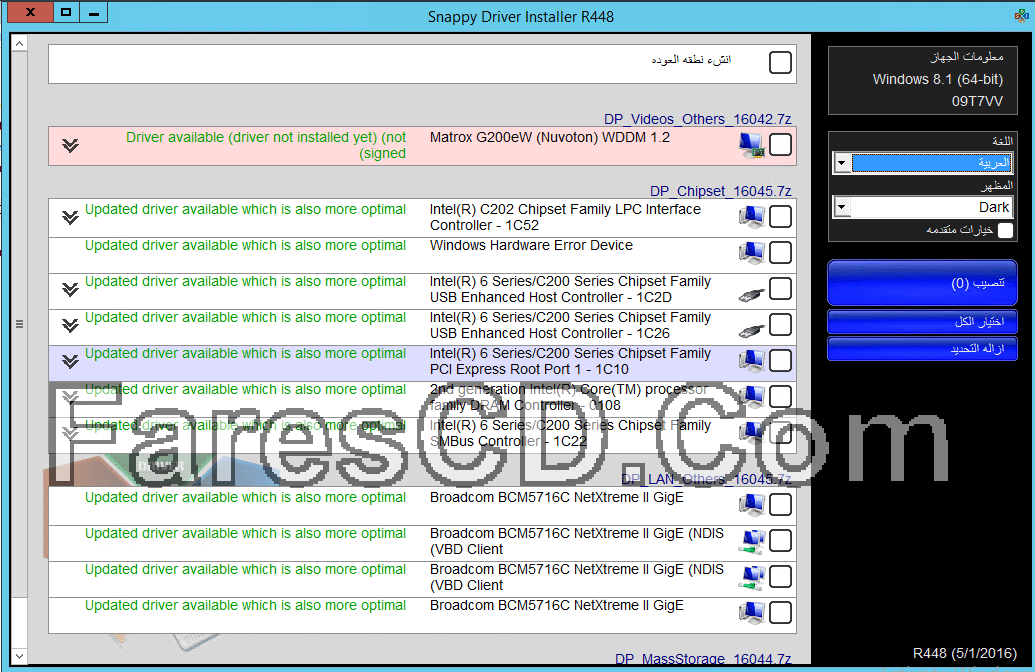Open the DP_Videos_Others_16042.7z pack link
Image resolution: width=1035 pixels, height=672 pixels.
698,119
